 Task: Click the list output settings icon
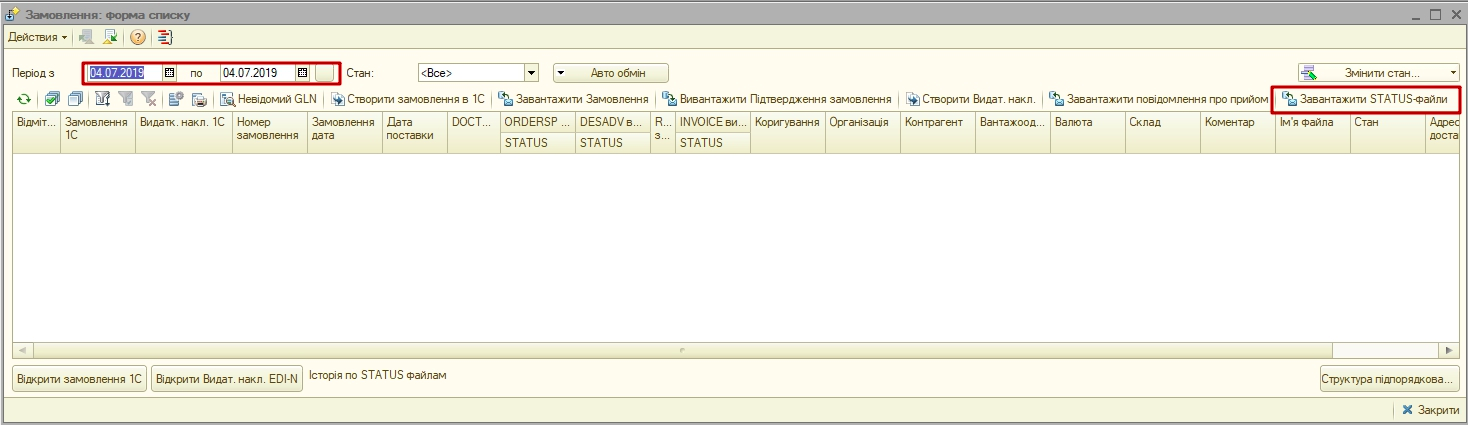point(176,99)
